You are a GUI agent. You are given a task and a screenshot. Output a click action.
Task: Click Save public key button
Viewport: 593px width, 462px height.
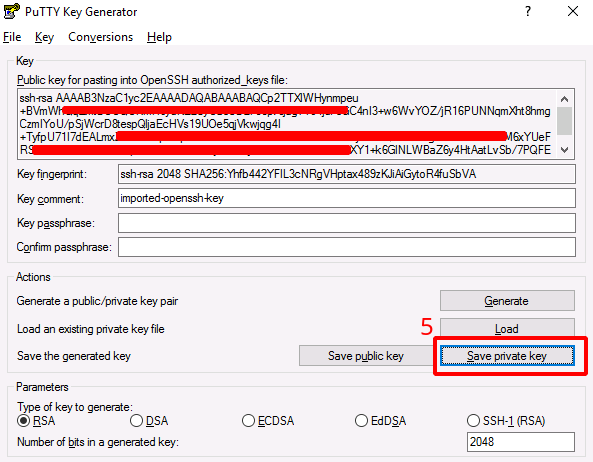pyautogui.click(x=366, y=356)
